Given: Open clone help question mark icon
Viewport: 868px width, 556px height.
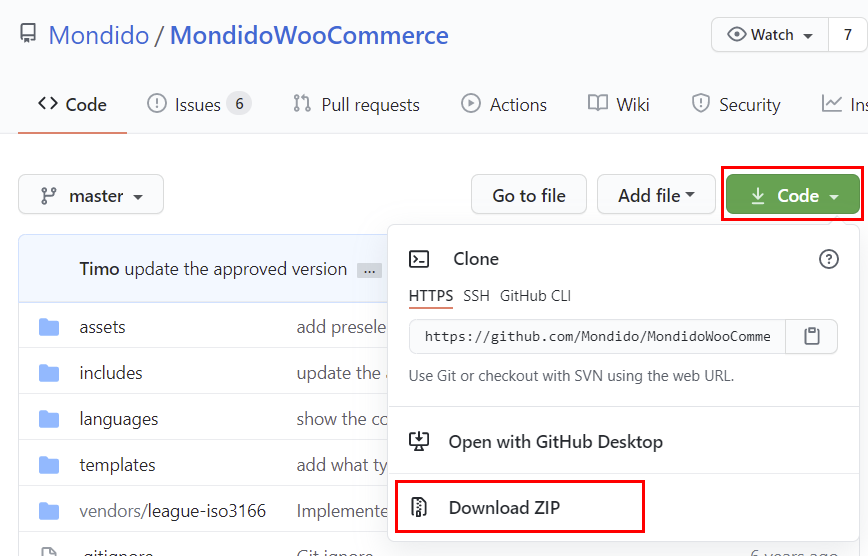Looking at the screenshot, I should point(829,259).
